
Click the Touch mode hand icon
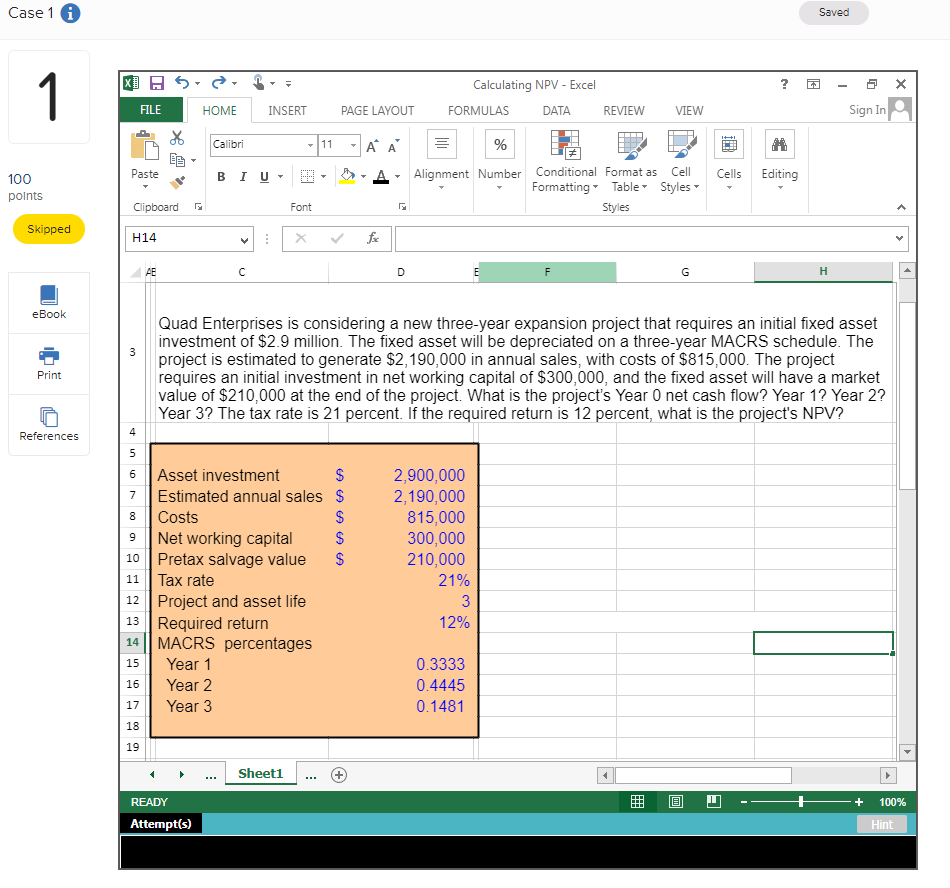[259, 82]
